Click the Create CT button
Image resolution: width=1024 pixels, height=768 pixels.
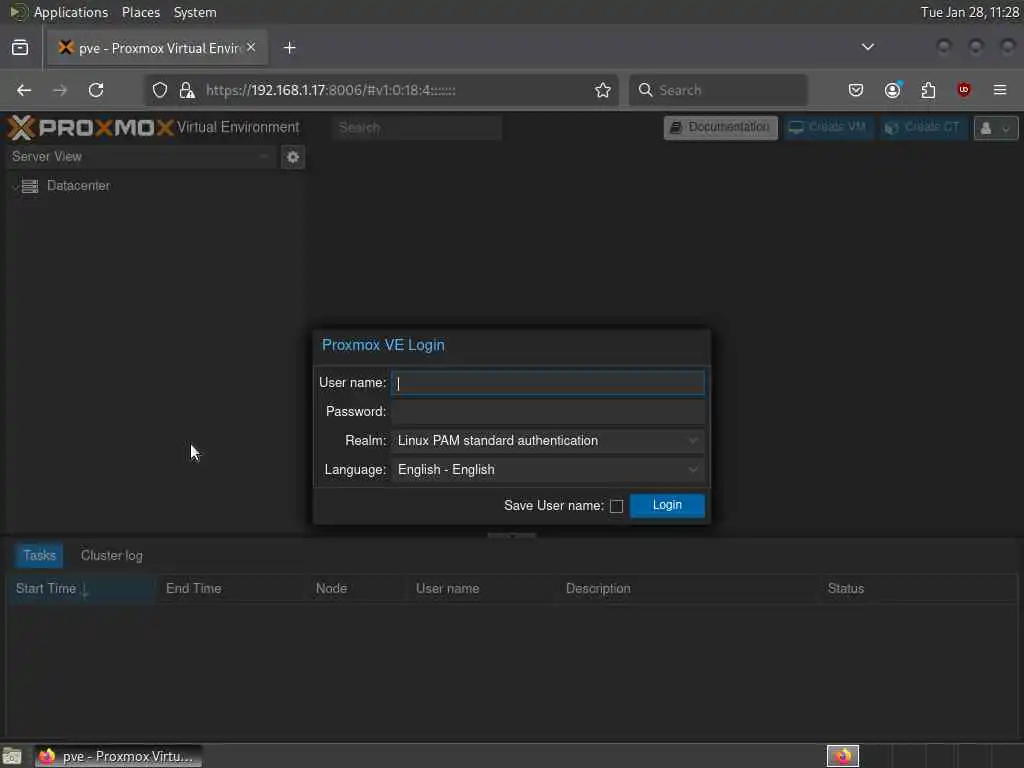point(923,127)
